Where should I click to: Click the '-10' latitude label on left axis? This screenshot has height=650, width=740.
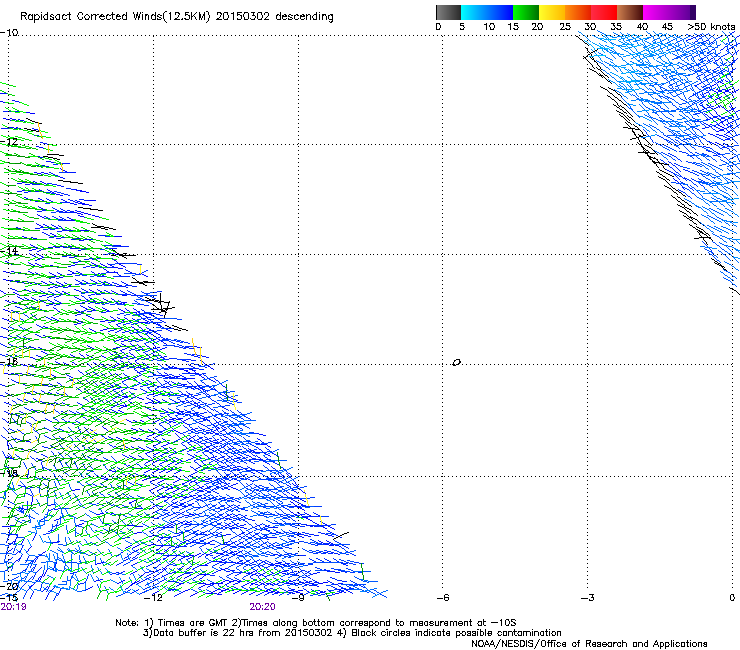click(x=9, y=33)
